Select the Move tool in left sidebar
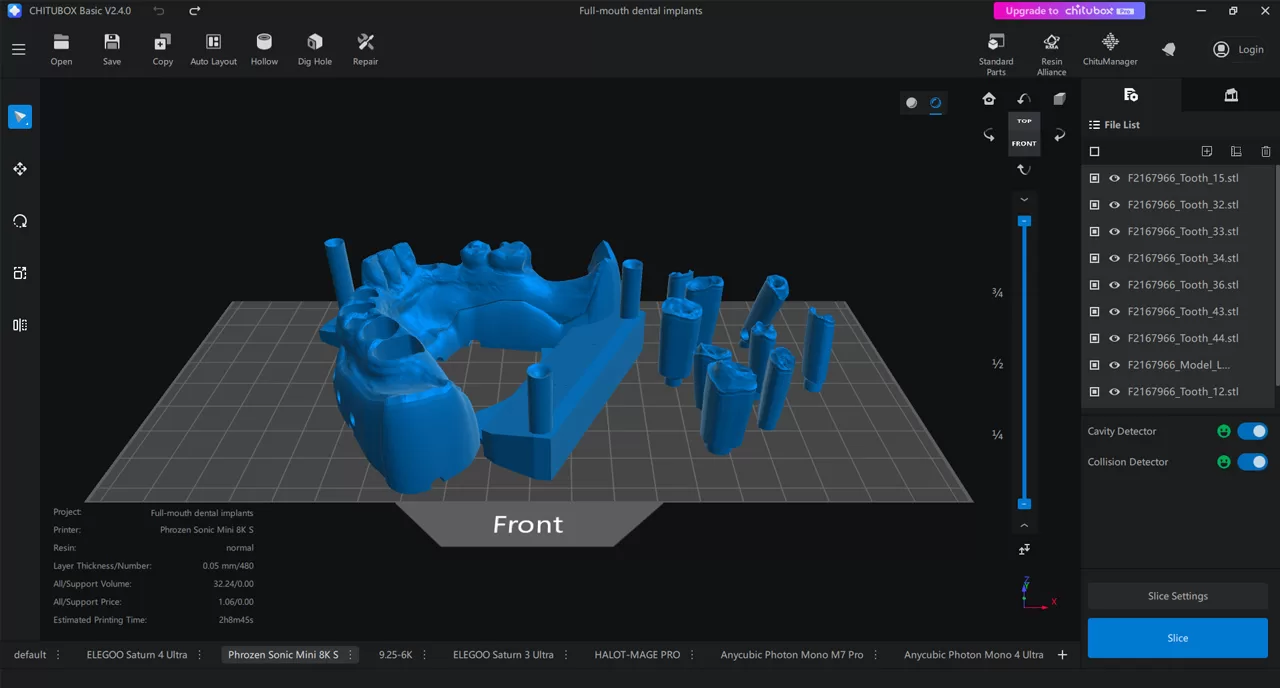 (x=20, y=169)
